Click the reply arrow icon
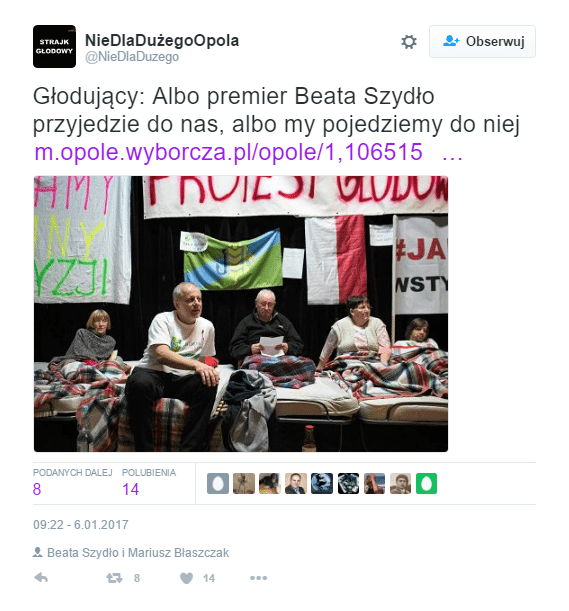Image resolution: width=569 pixels, height=611 pixels. click(x=41, y=577)
